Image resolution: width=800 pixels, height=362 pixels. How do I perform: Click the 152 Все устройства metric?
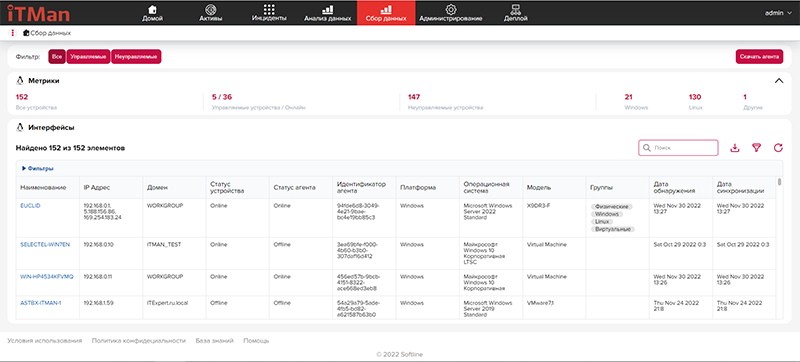click(x=37, y=101)
